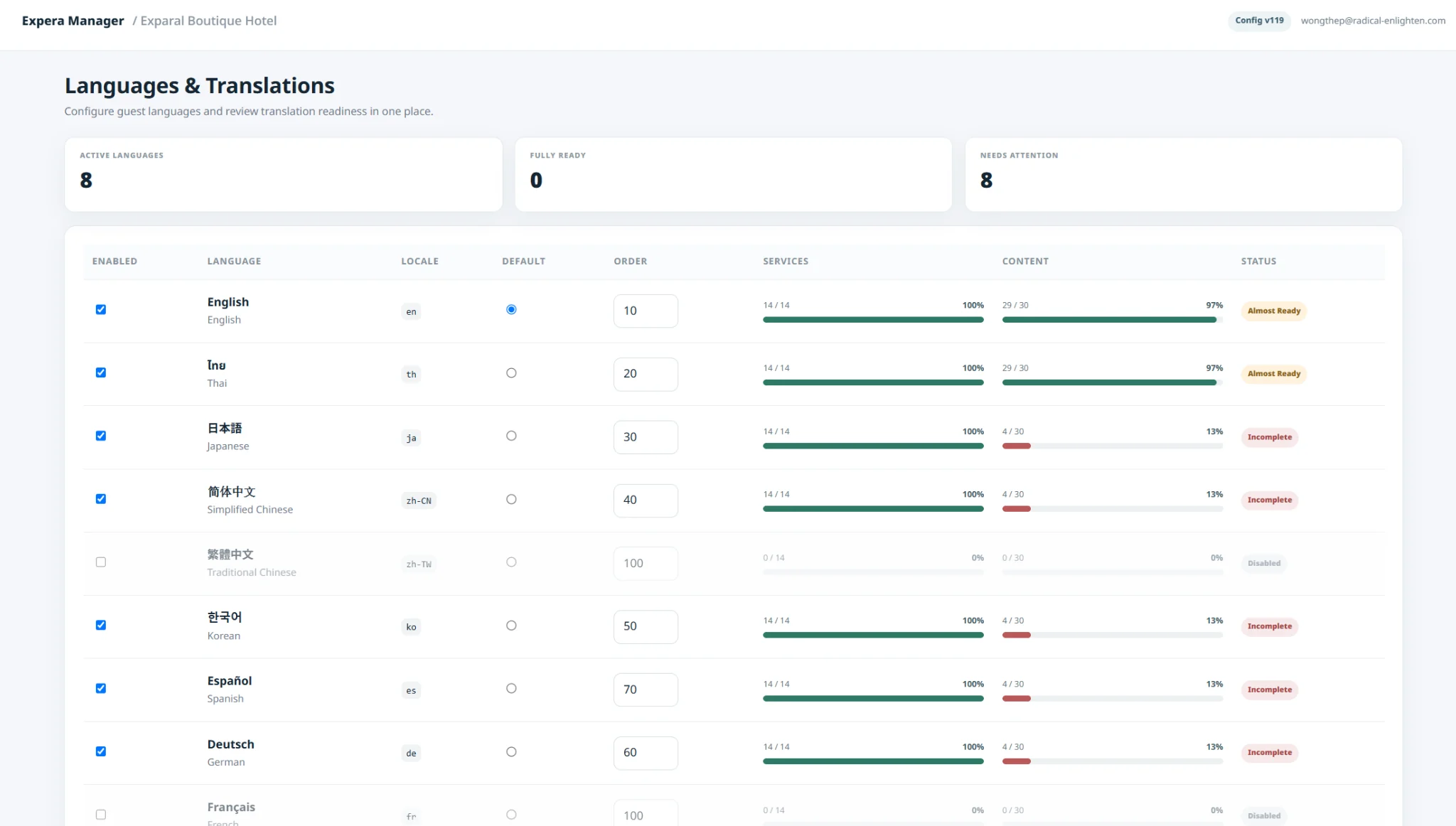Edit the English order field
This screenshot has width=1456, height=826.
click(x=646, y=311)
